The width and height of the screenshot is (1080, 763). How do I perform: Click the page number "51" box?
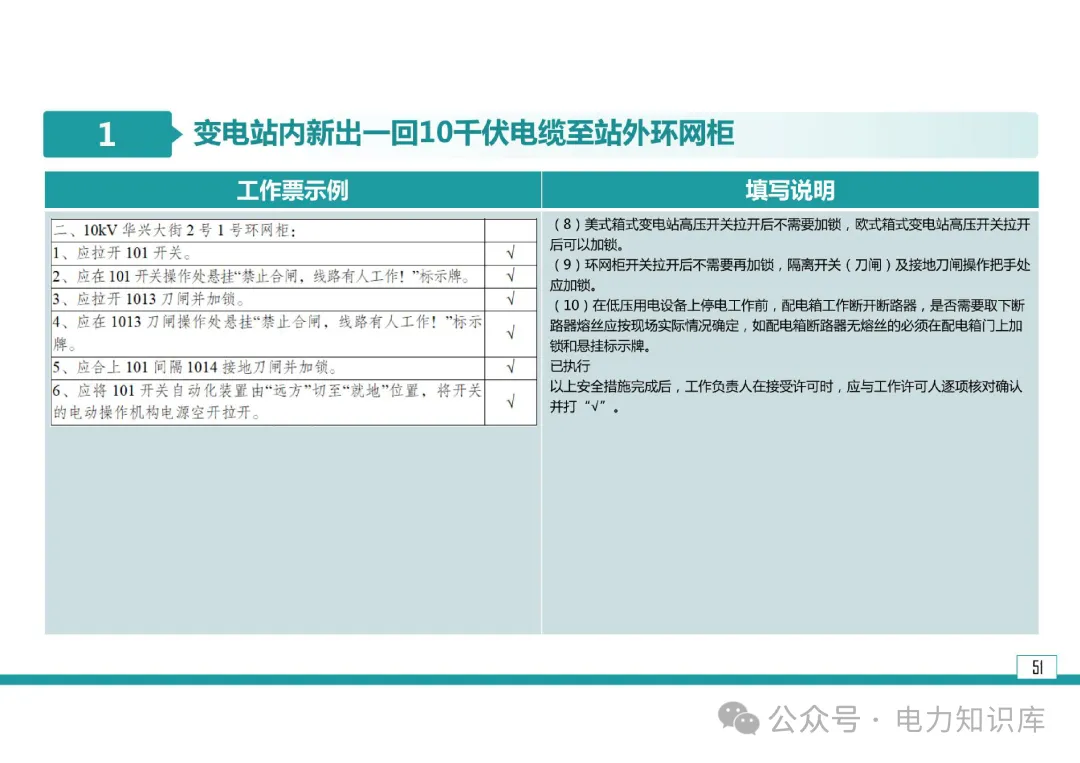[1037, 667]
